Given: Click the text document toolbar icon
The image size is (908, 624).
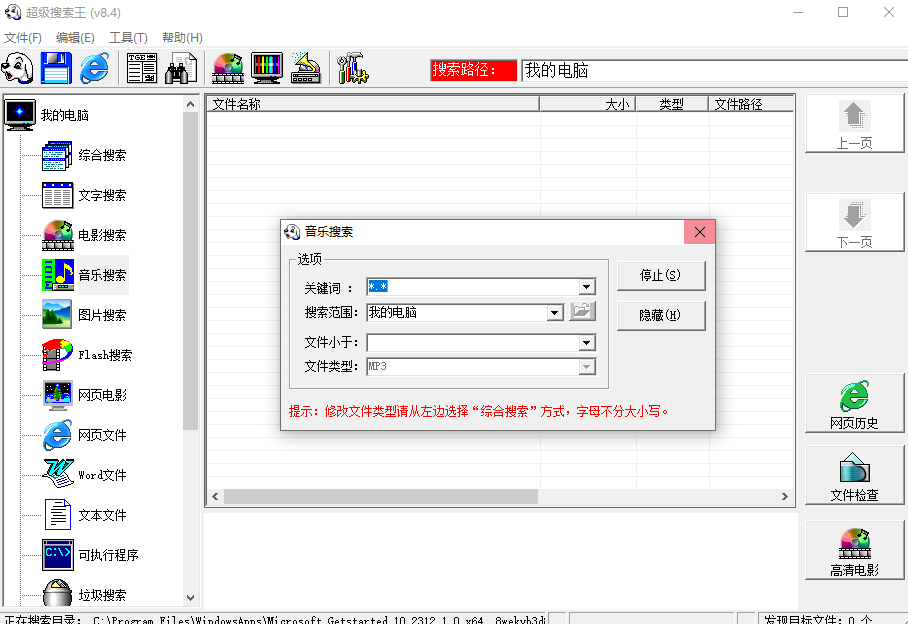Looking at the screenshot, I should (142, 68).
